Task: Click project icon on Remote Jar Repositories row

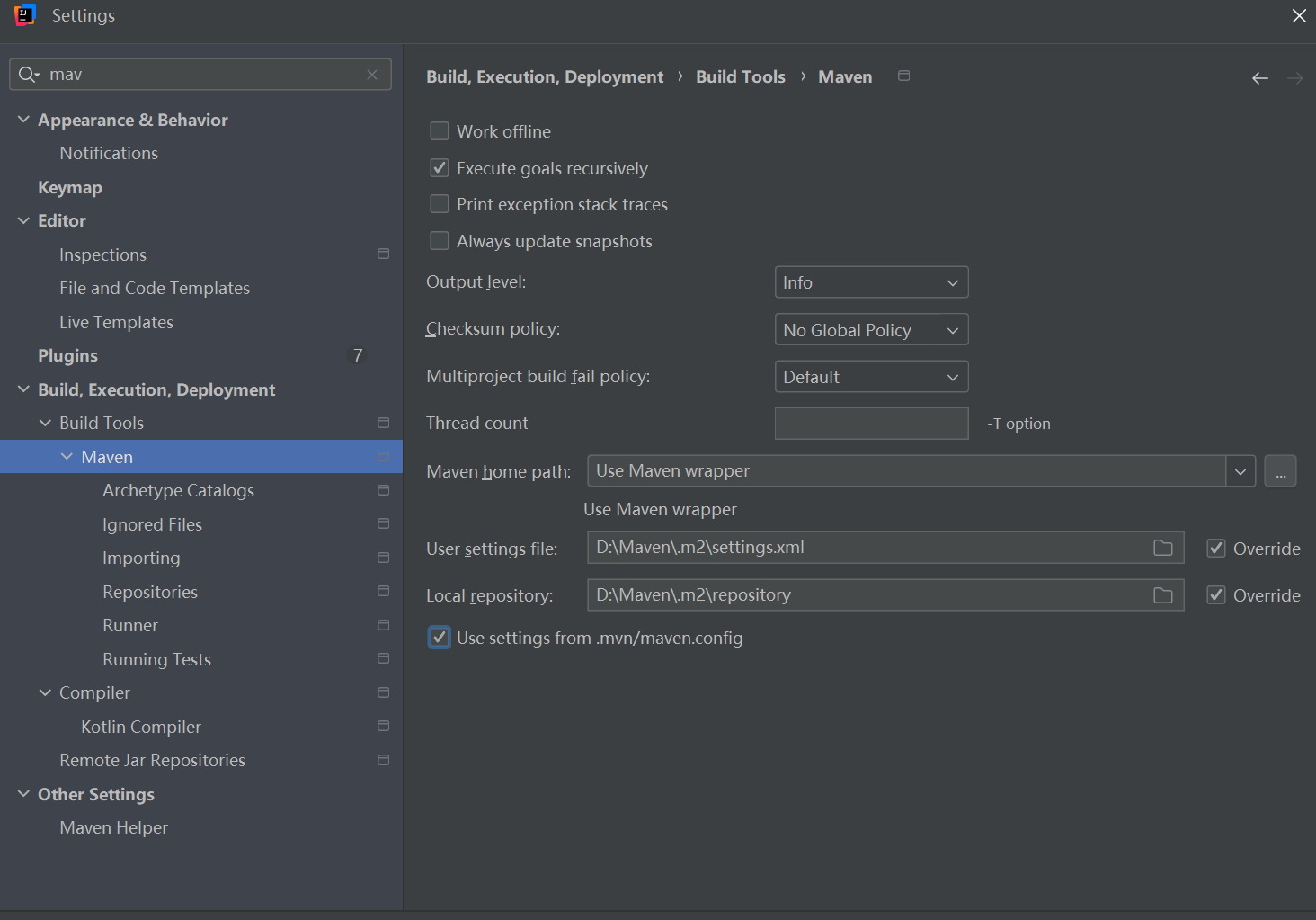Action: click(384, 760)
